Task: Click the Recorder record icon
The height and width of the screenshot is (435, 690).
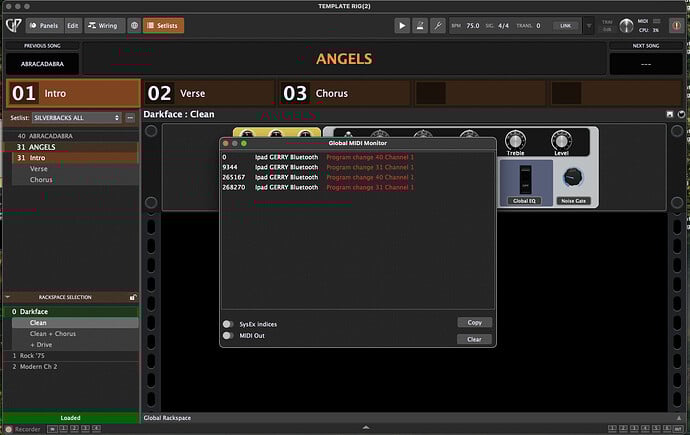Action: click(8, 428)
